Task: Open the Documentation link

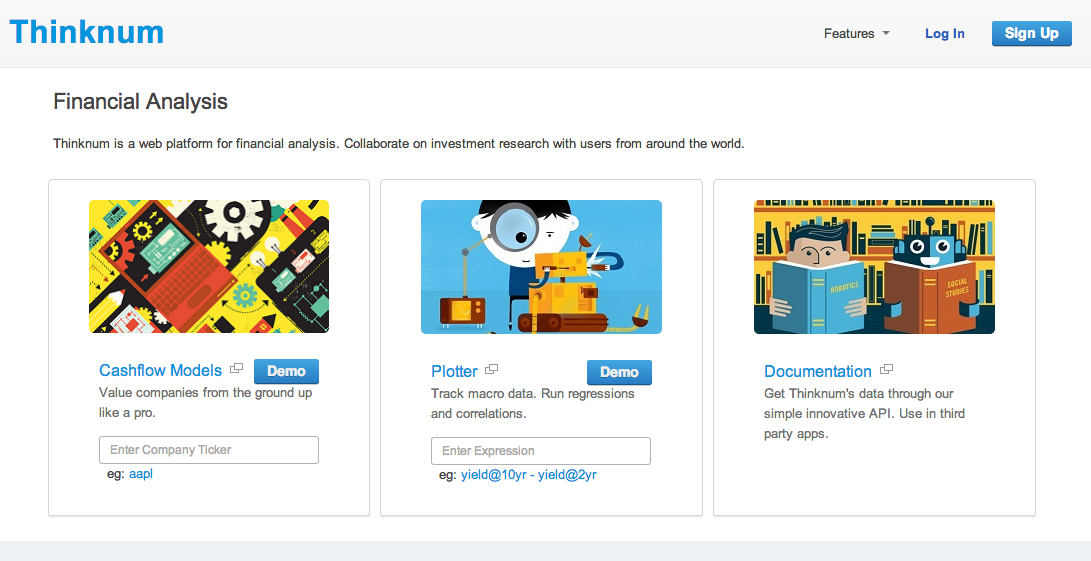Action: (817, 372)
